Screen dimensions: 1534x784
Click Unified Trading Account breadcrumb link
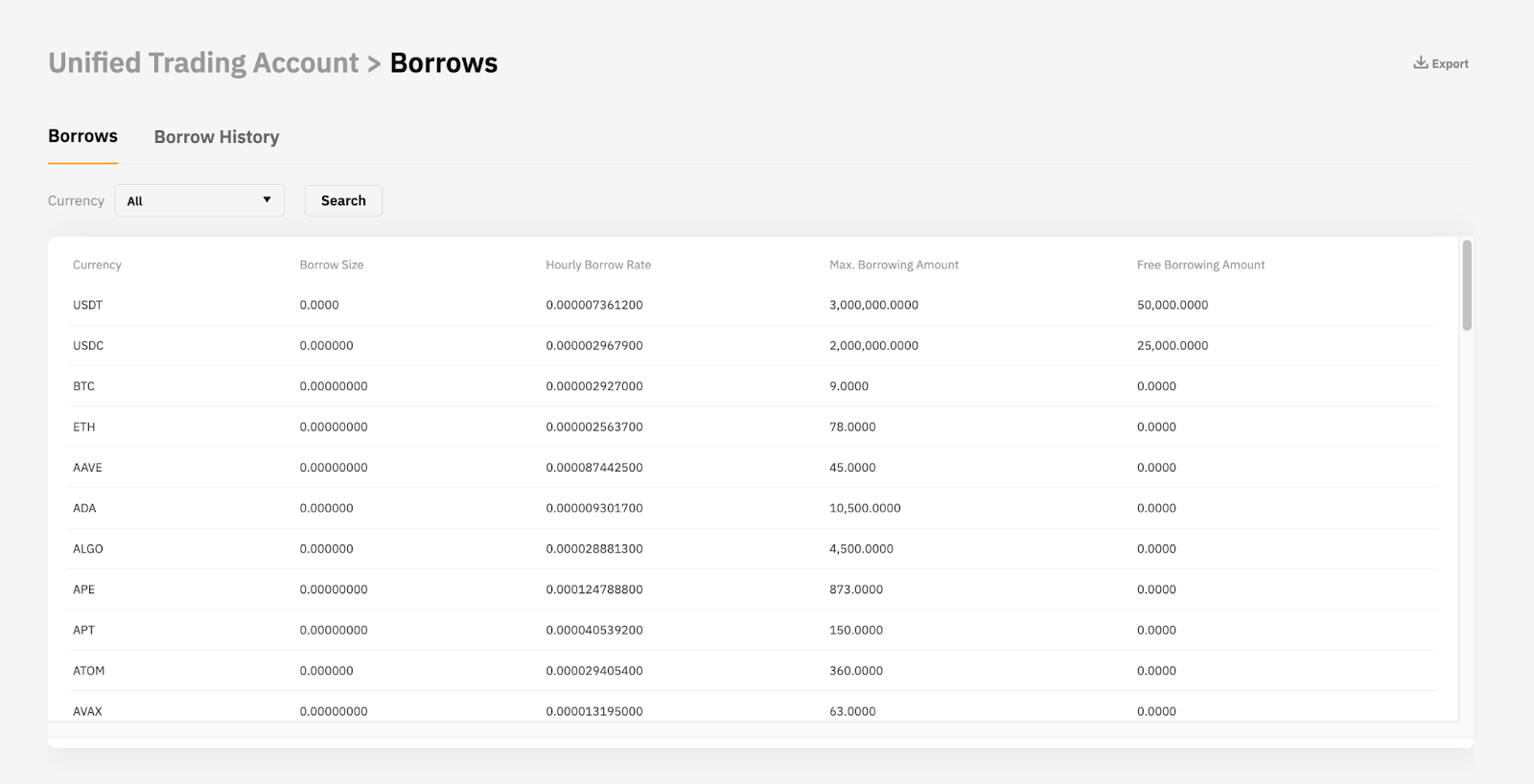(x=203, y=63)
